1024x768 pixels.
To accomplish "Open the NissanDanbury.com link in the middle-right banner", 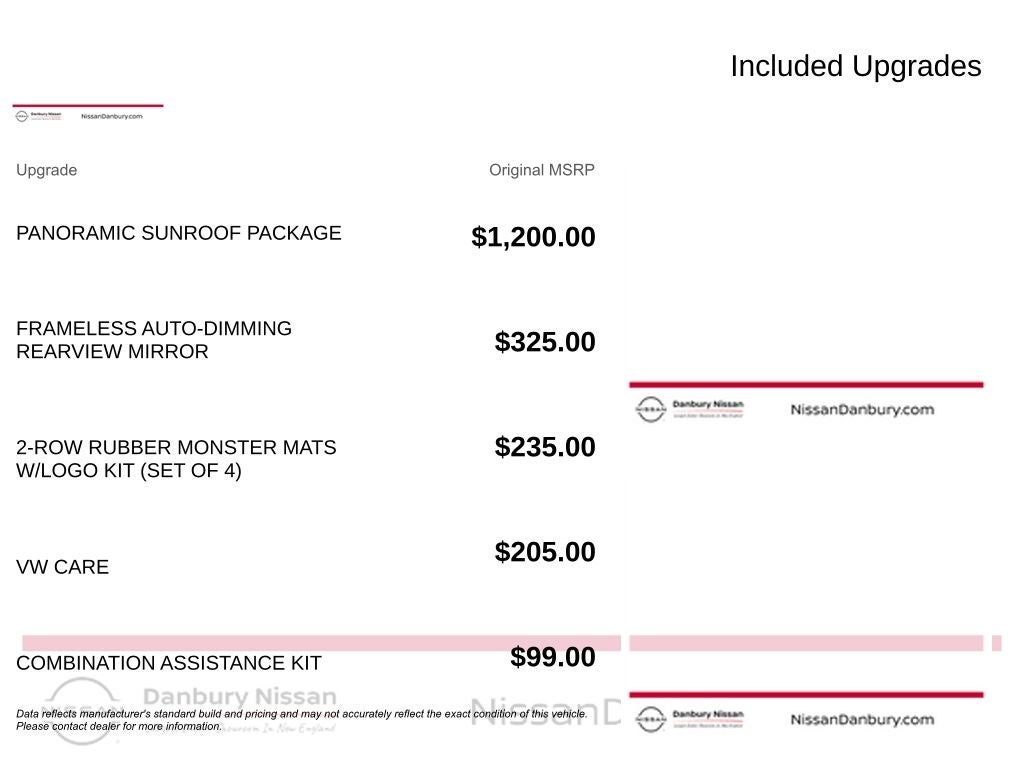I will (x=862, y=409).
